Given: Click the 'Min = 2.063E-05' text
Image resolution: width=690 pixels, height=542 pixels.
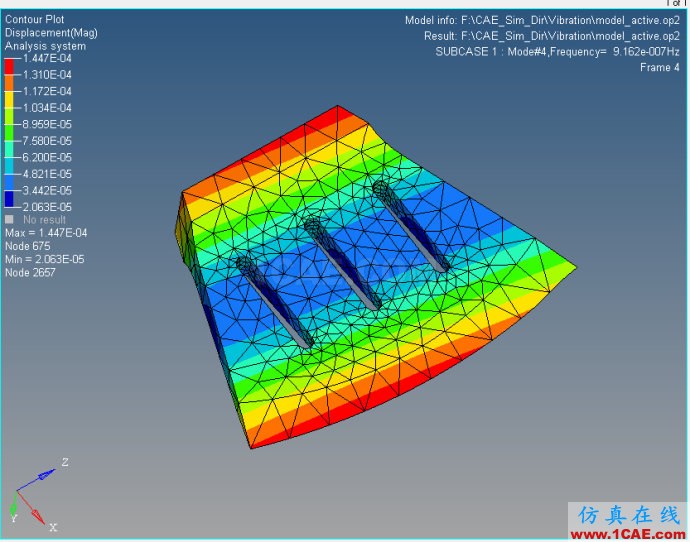Looking at the screenshot, I should point(45,260).
